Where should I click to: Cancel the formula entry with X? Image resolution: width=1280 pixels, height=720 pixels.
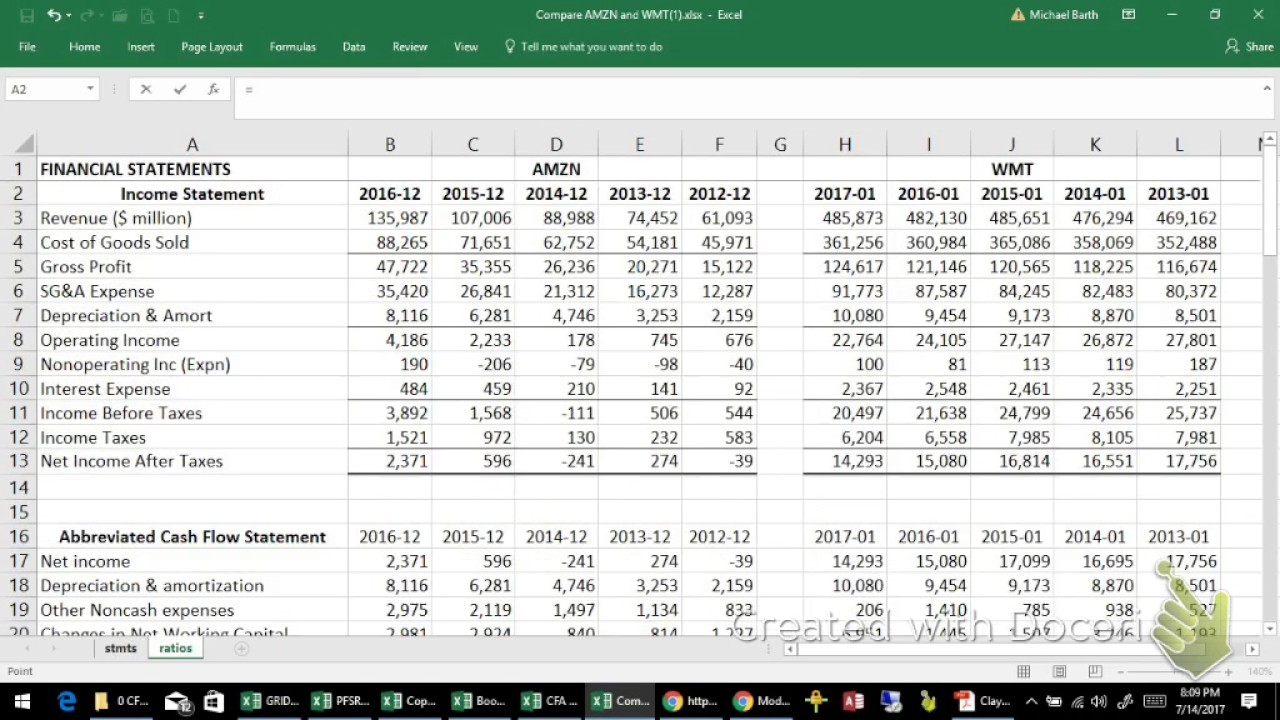tap(146, 89)
